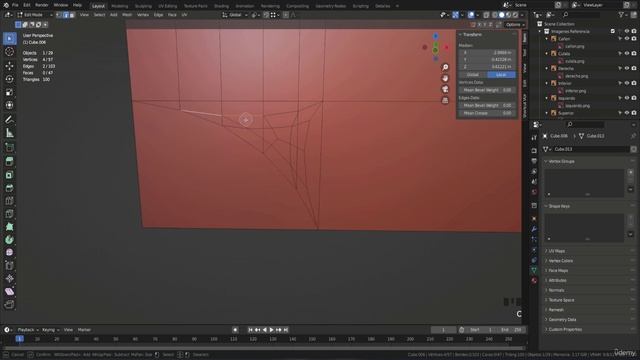Choose the Spin tool
Screen dimensions: 640x360
[x=9, y=240]
